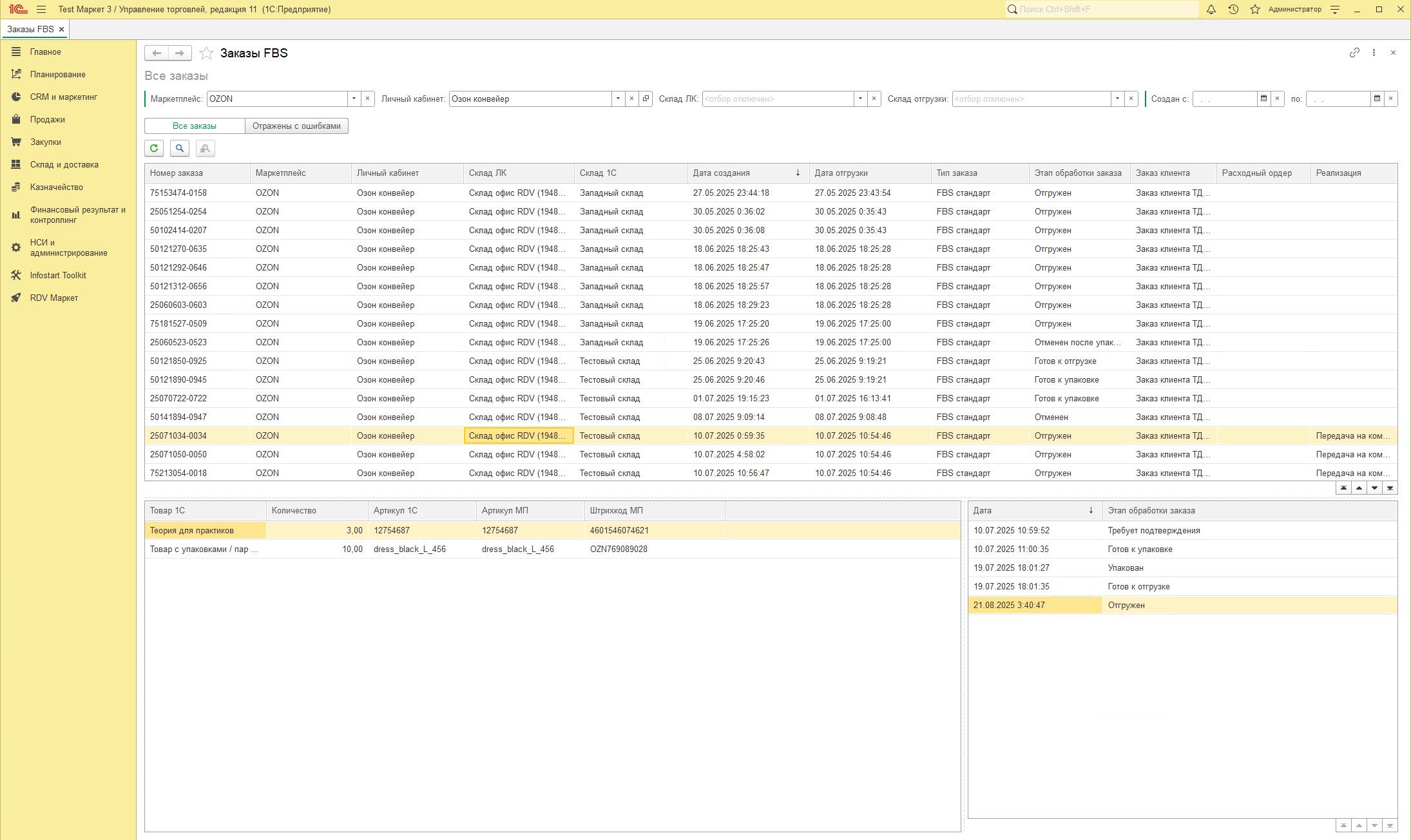Sort by Этап обработки заказа header in orders table

point(1080,173)
